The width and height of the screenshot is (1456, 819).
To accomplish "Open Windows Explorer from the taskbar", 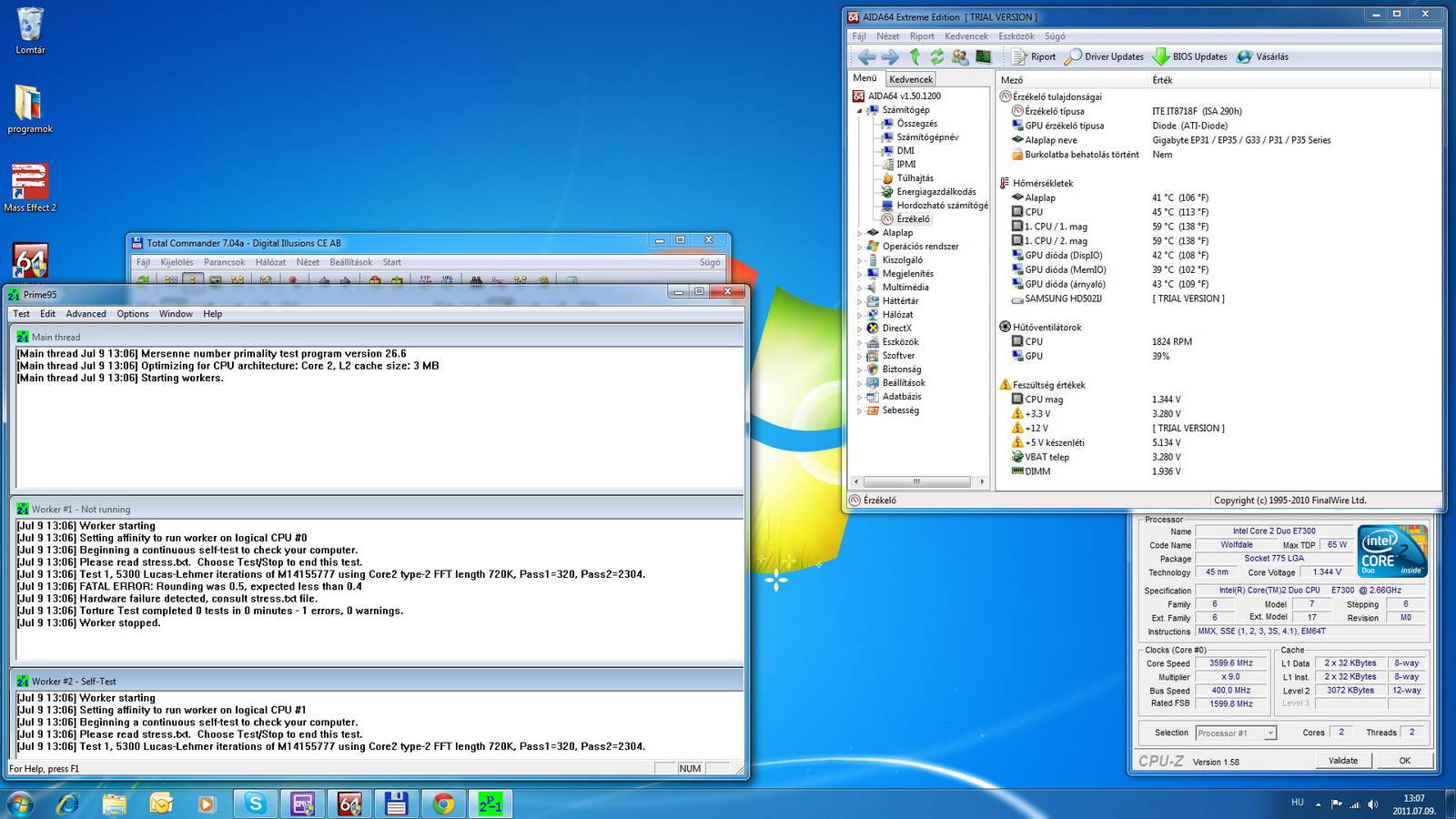I will click(115, 804).
